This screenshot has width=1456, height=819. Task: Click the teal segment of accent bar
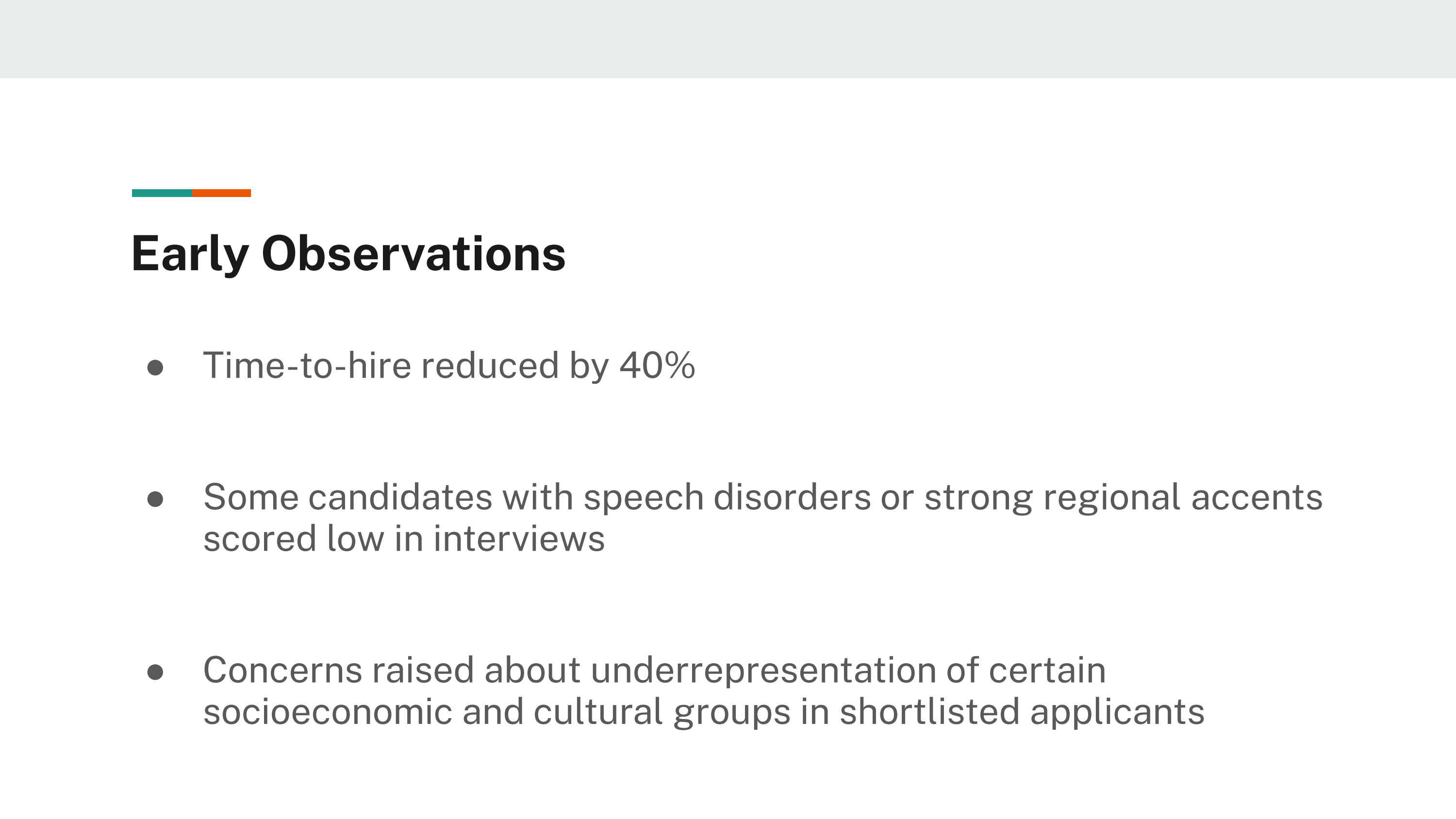coord(162,193)
